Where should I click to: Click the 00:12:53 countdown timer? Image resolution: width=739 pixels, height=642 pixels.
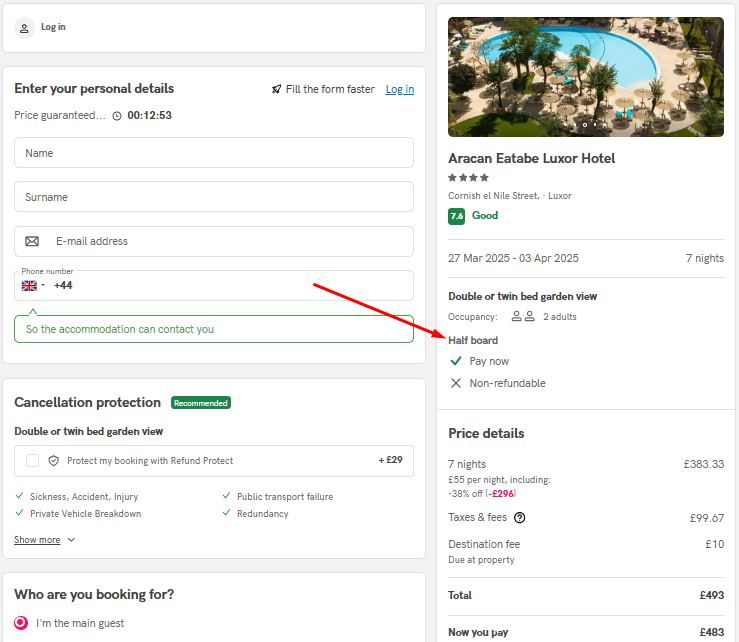click(x=149, y=115)
